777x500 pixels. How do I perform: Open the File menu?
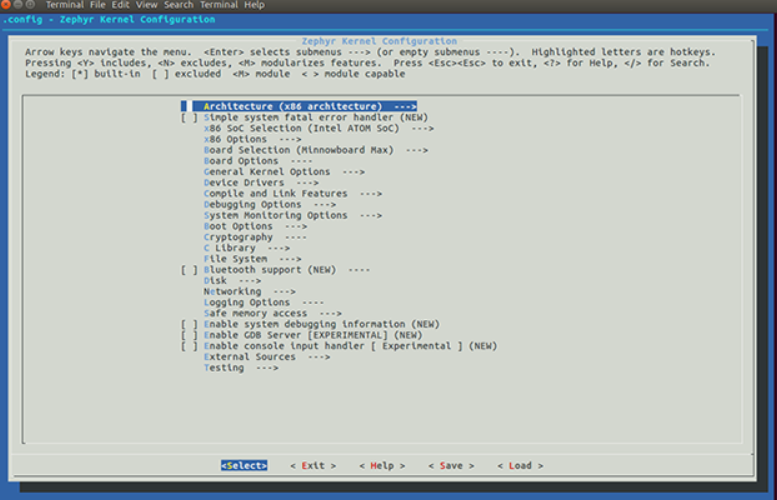pyautogui.click(x=98, y=5)
